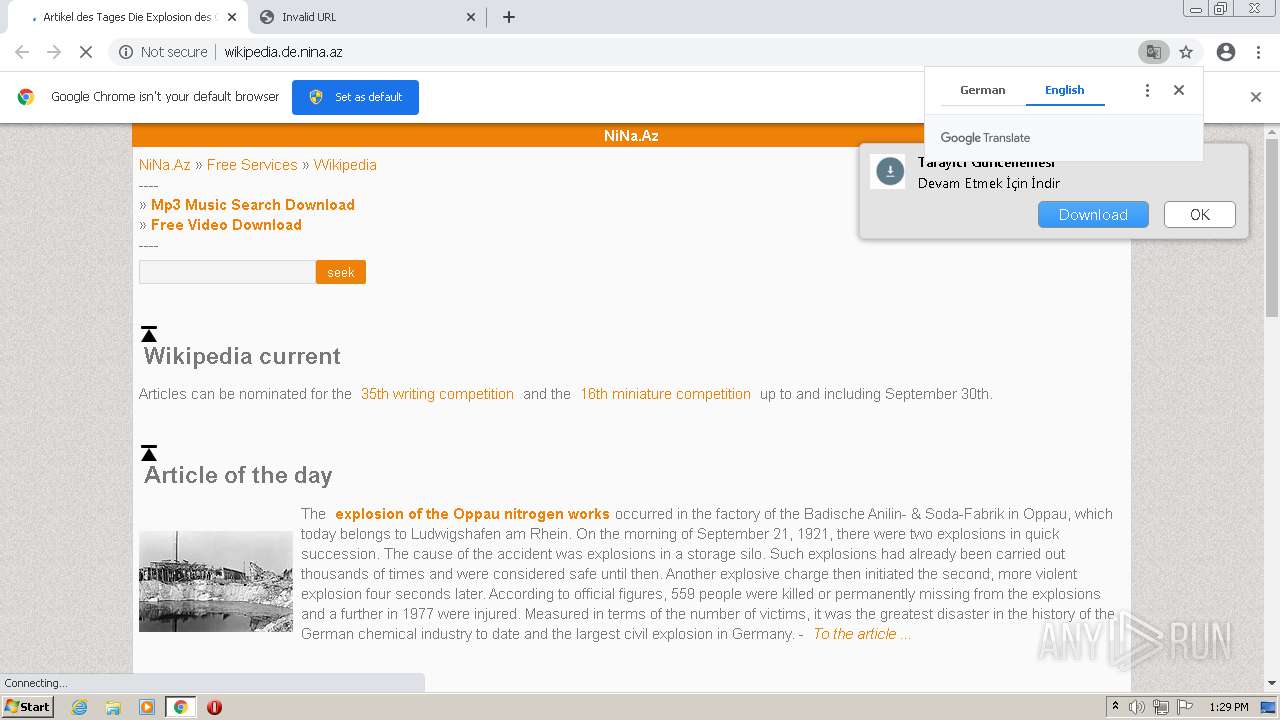Viewport: 1280px width, 720px height.
Task: Click the Not secure site info icon
Action: (126, 52)
